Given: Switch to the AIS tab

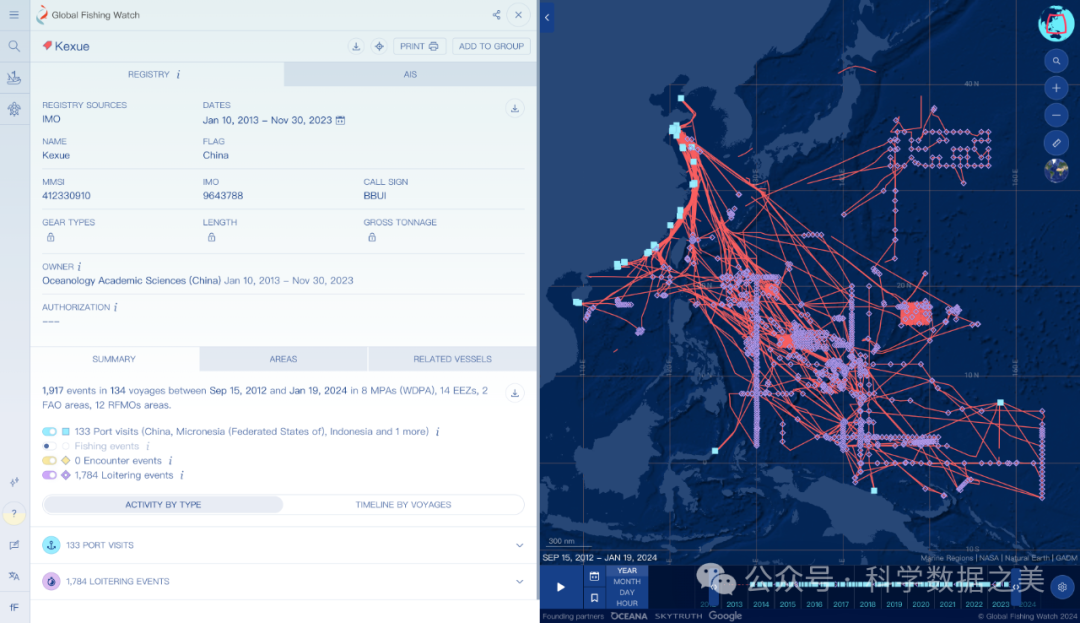Looking at the screenshot, I should click(x=410, y=74).
